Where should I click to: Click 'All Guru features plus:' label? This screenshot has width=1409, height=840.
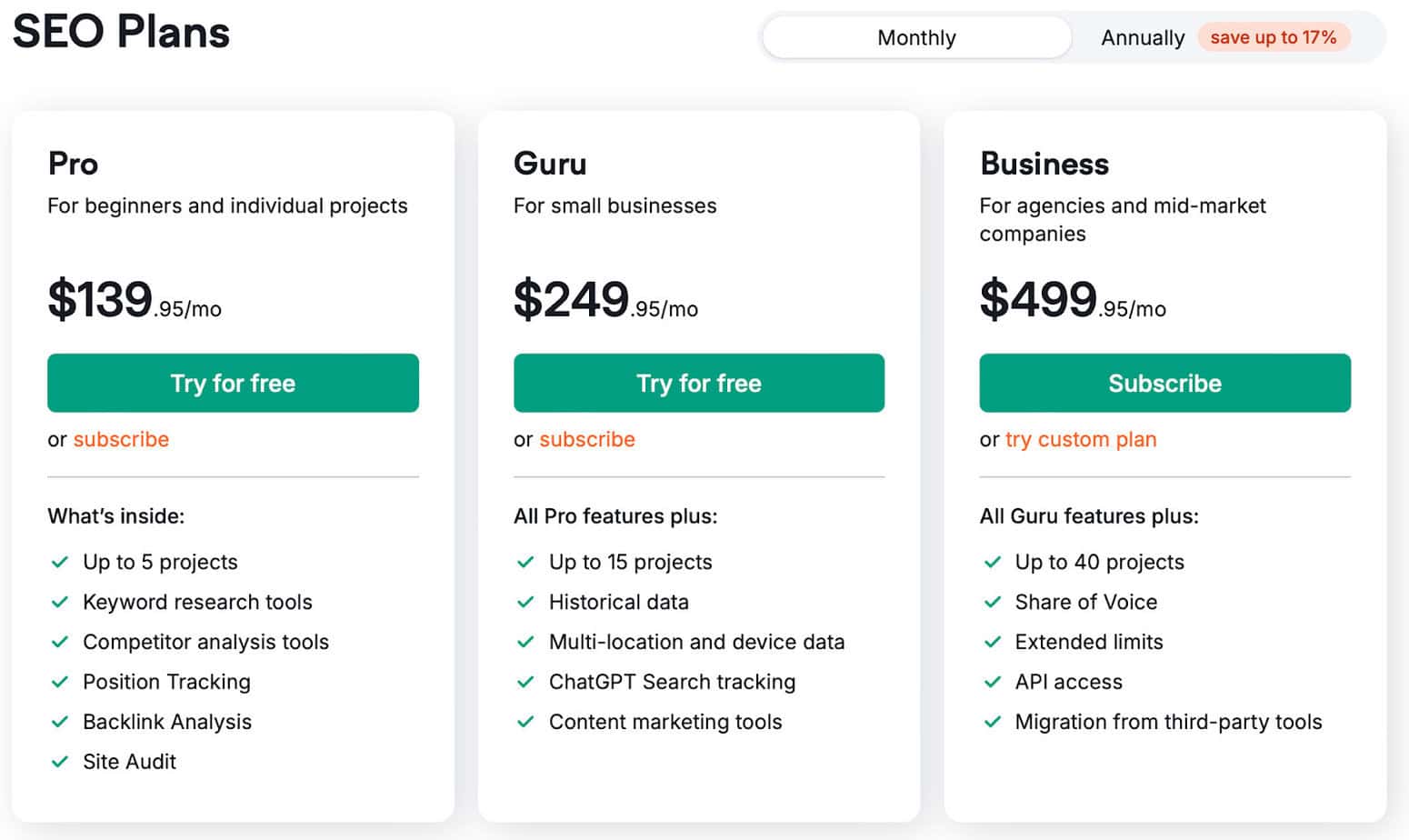pyautogui.click(x=1089, y=516)
